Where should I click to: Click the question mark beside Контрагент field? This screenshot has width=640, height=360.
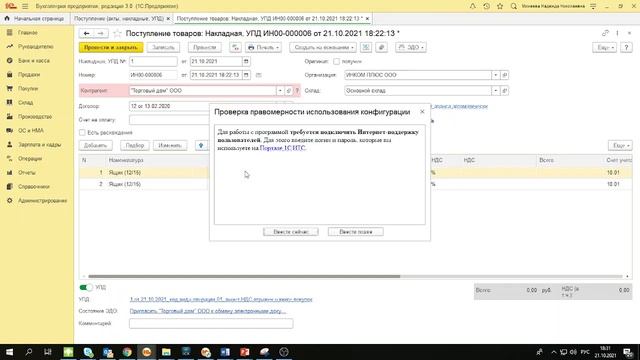tap(297, 91)
